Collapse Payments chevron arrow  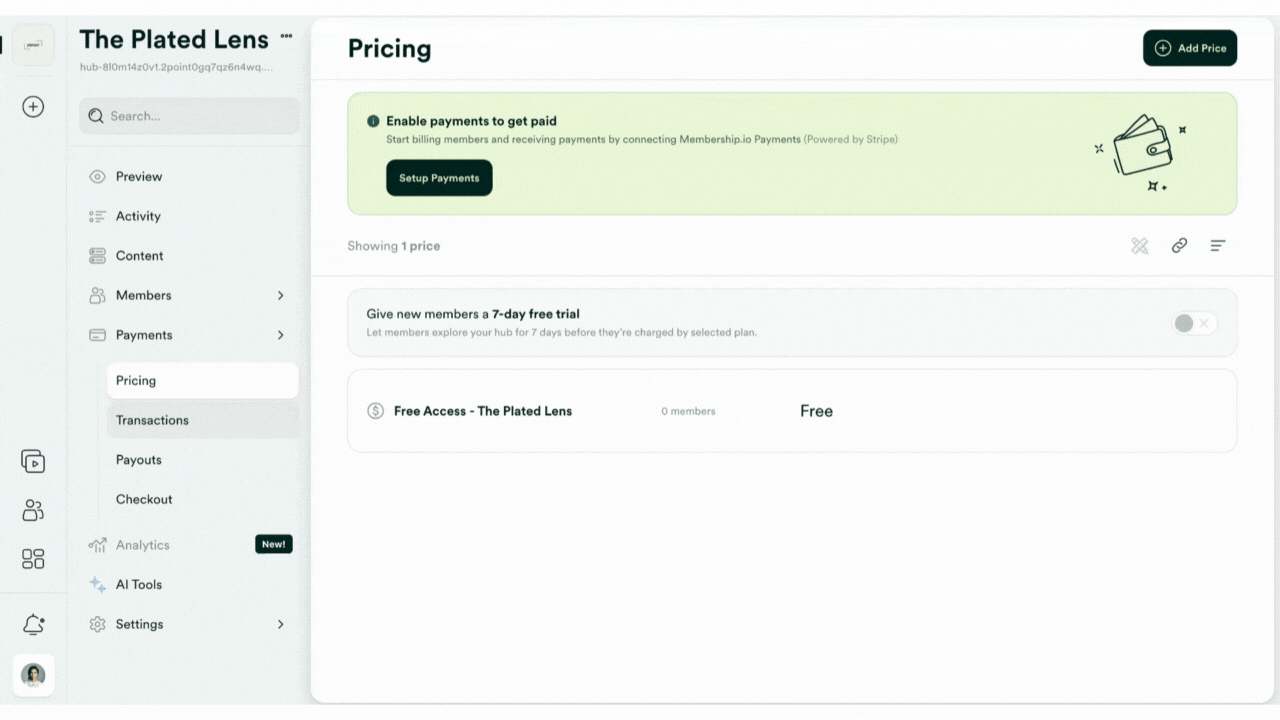pyautogui.click(x=280, y=335)
